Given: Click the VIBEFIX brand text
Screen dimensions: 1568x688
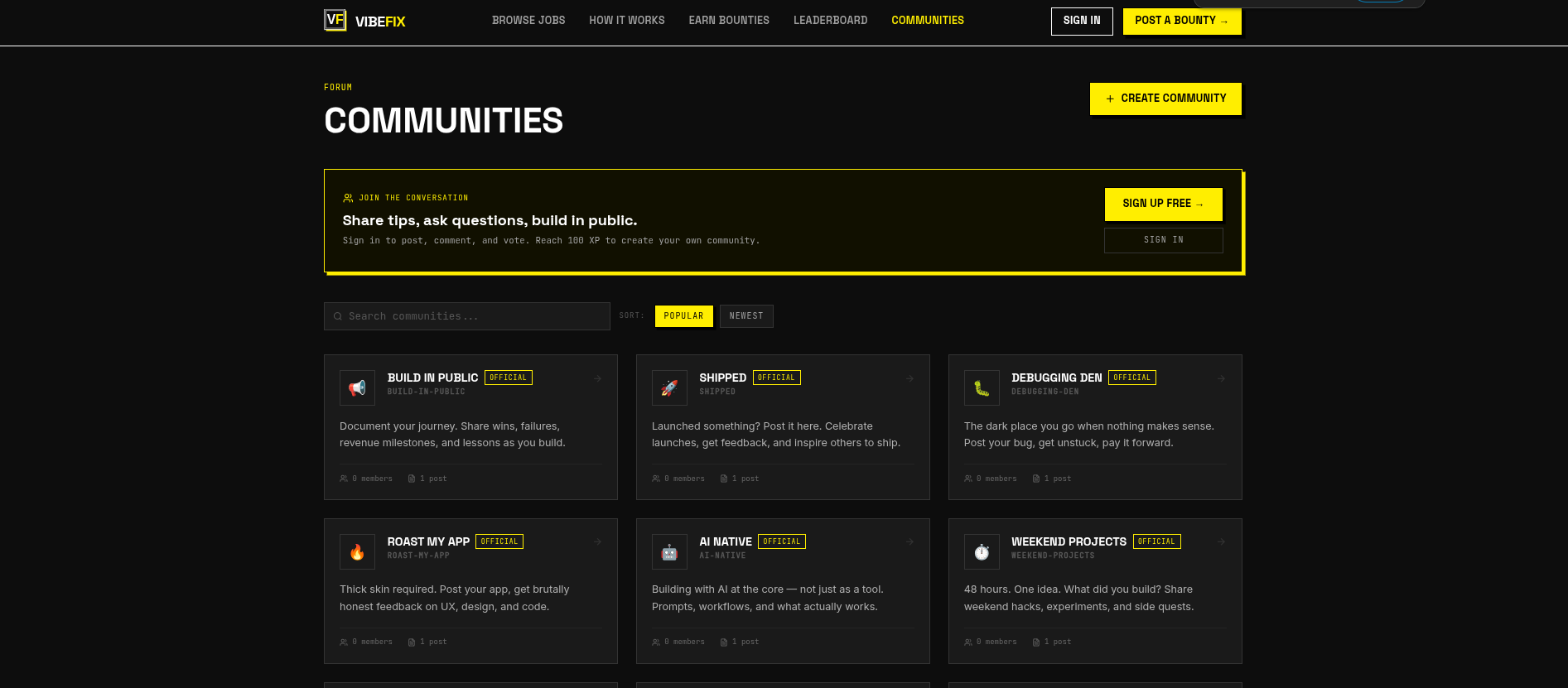Looking at the screenshot, I should (x=380, y=22).
